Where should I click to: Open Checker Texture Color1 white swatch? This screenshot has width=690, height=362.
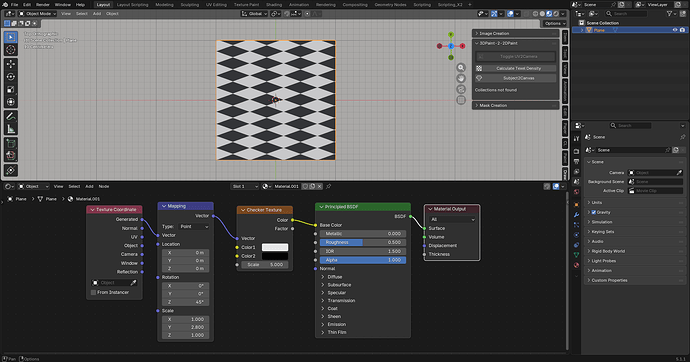tap(275, 247)
